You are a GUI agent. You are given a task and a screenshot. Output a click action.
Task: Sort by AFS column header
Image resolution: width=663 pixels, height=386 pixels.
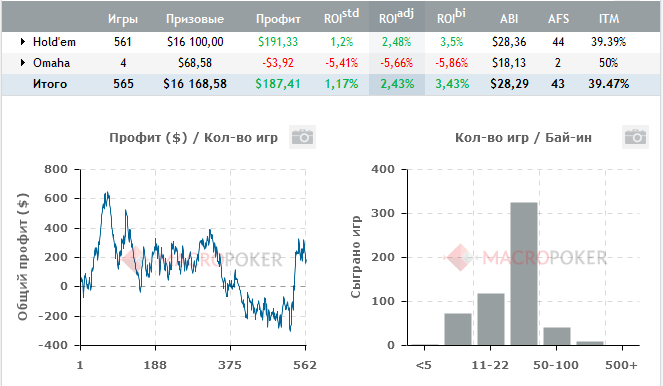point(558,19)
